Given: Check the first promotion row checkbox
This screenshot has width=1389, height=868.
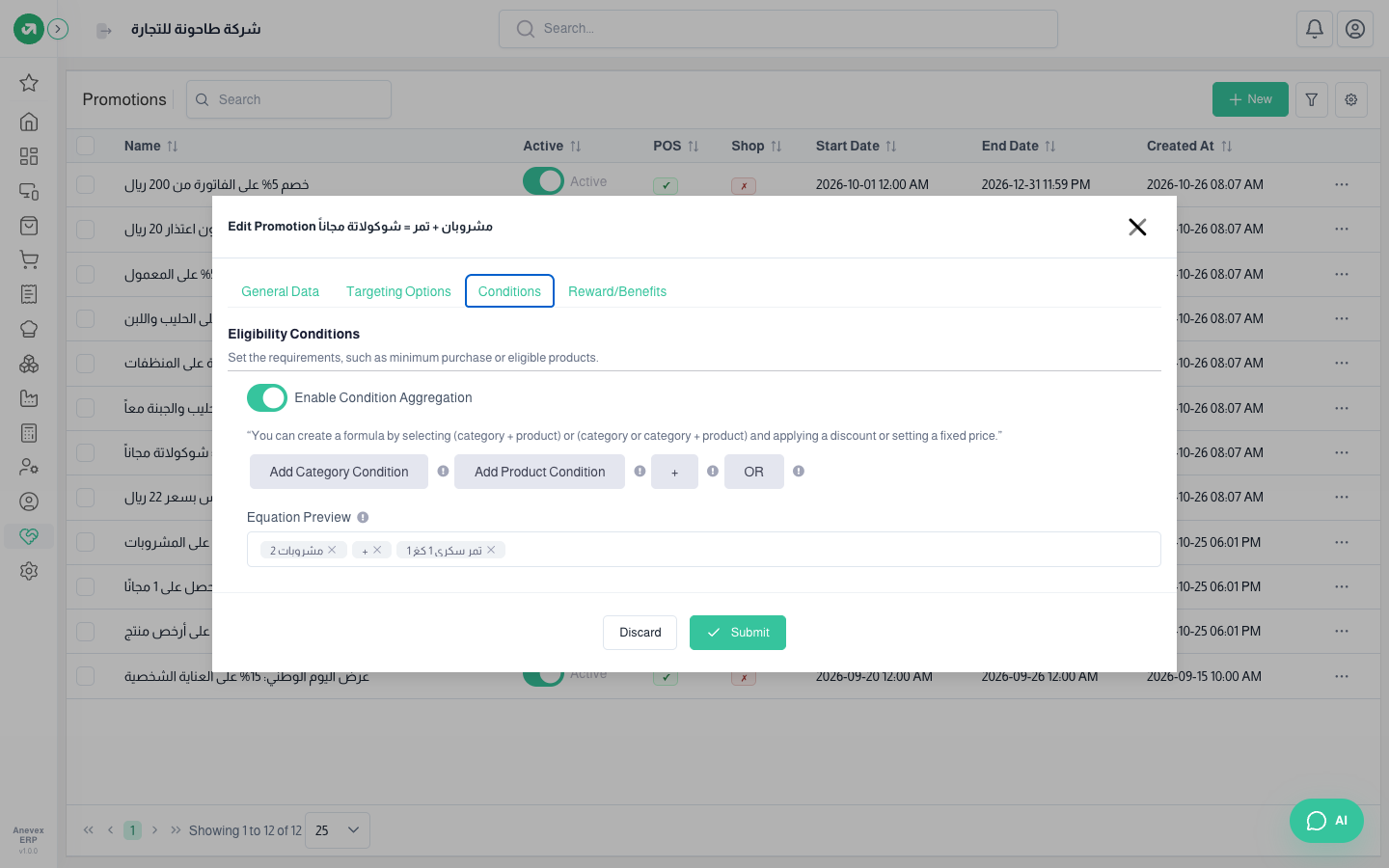Looking at the screenshot, I should click(x=86, y=184).
